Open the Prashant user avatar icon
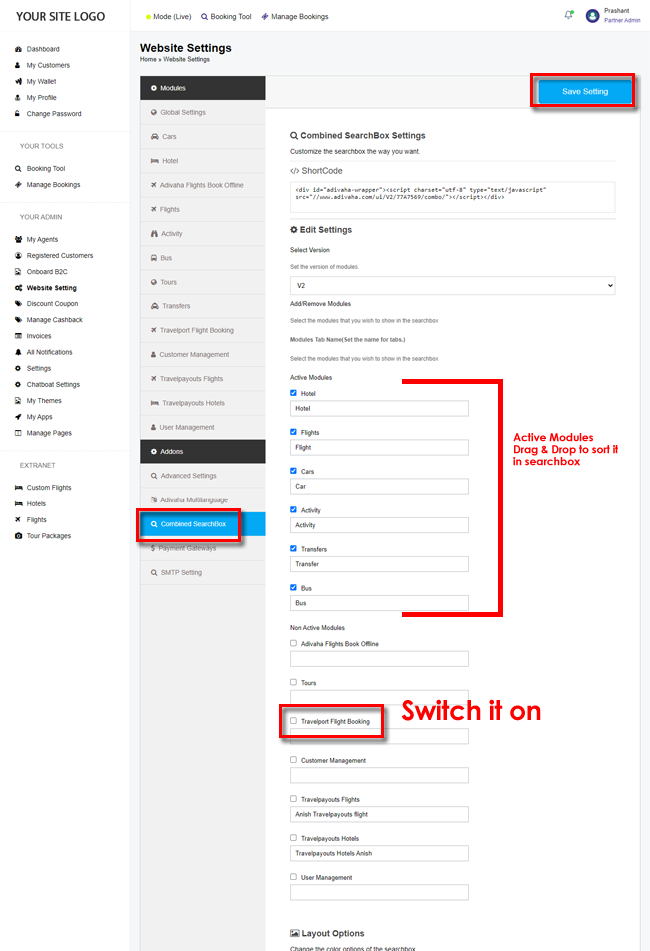650x951 pixels. (592, 16)
